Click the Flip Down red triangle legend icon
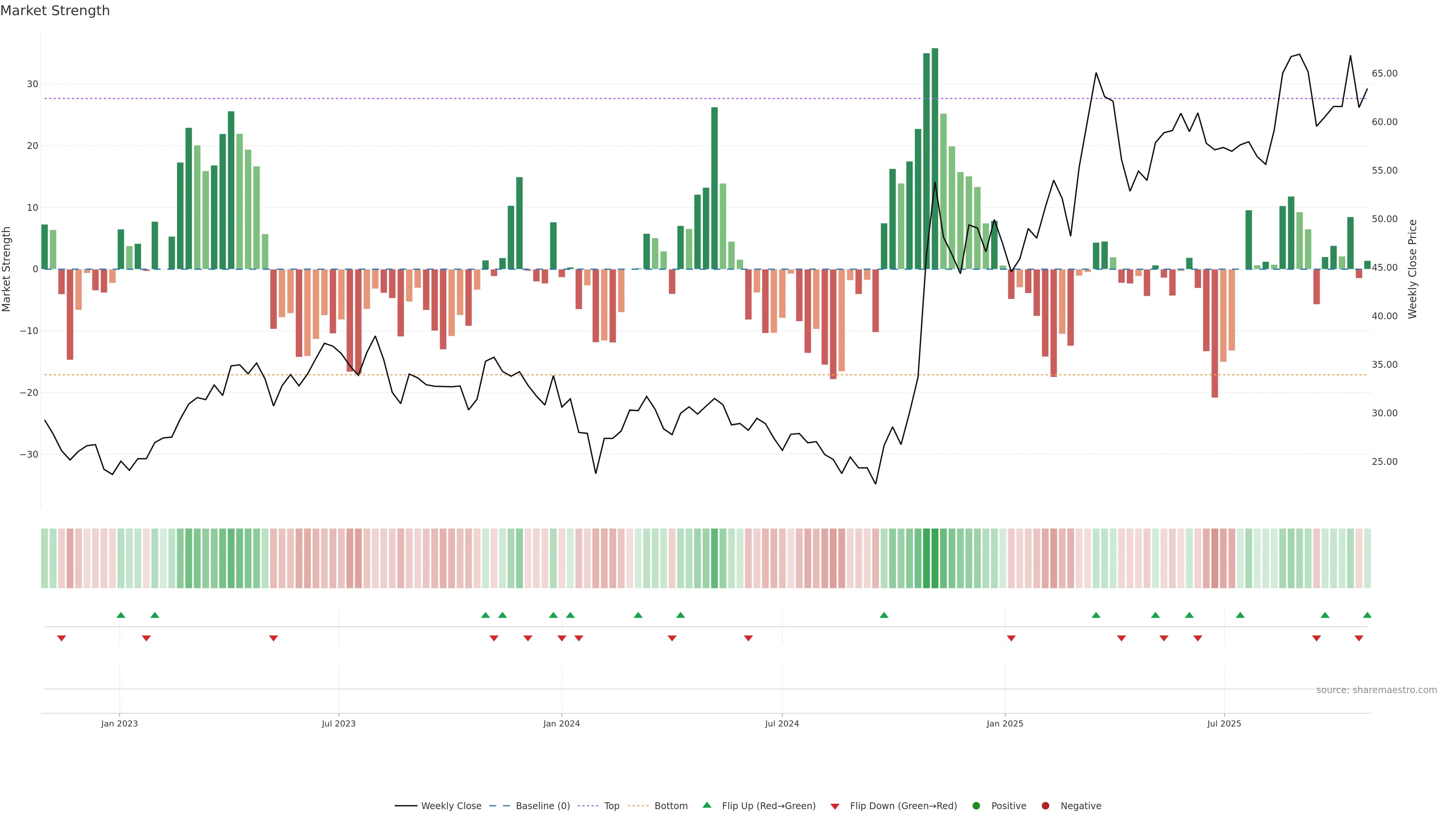 pyautogui.click(x=835, y=806)
